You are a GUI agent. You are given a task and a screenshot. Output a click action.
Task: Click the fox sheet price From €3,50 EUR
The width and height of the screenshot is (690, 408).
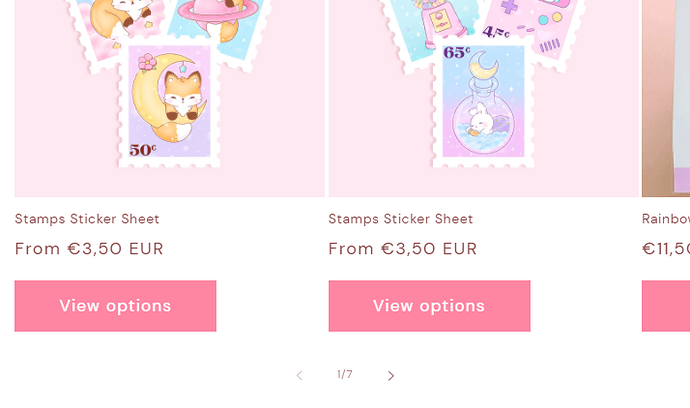coord(89,249)
